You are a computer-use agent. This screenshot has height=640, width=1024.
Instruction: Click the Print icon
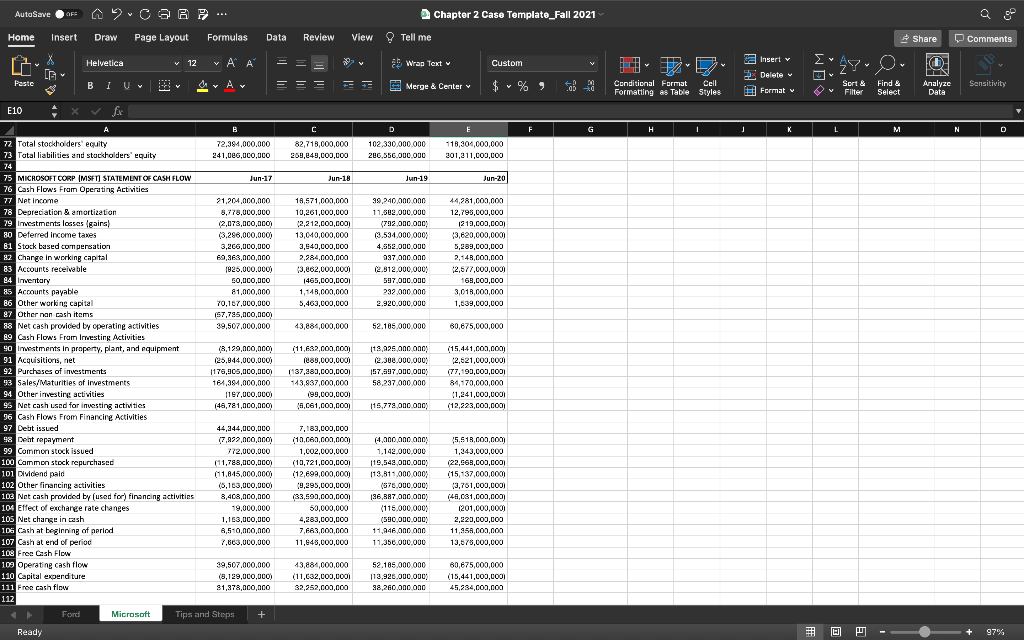pos(163,14)
